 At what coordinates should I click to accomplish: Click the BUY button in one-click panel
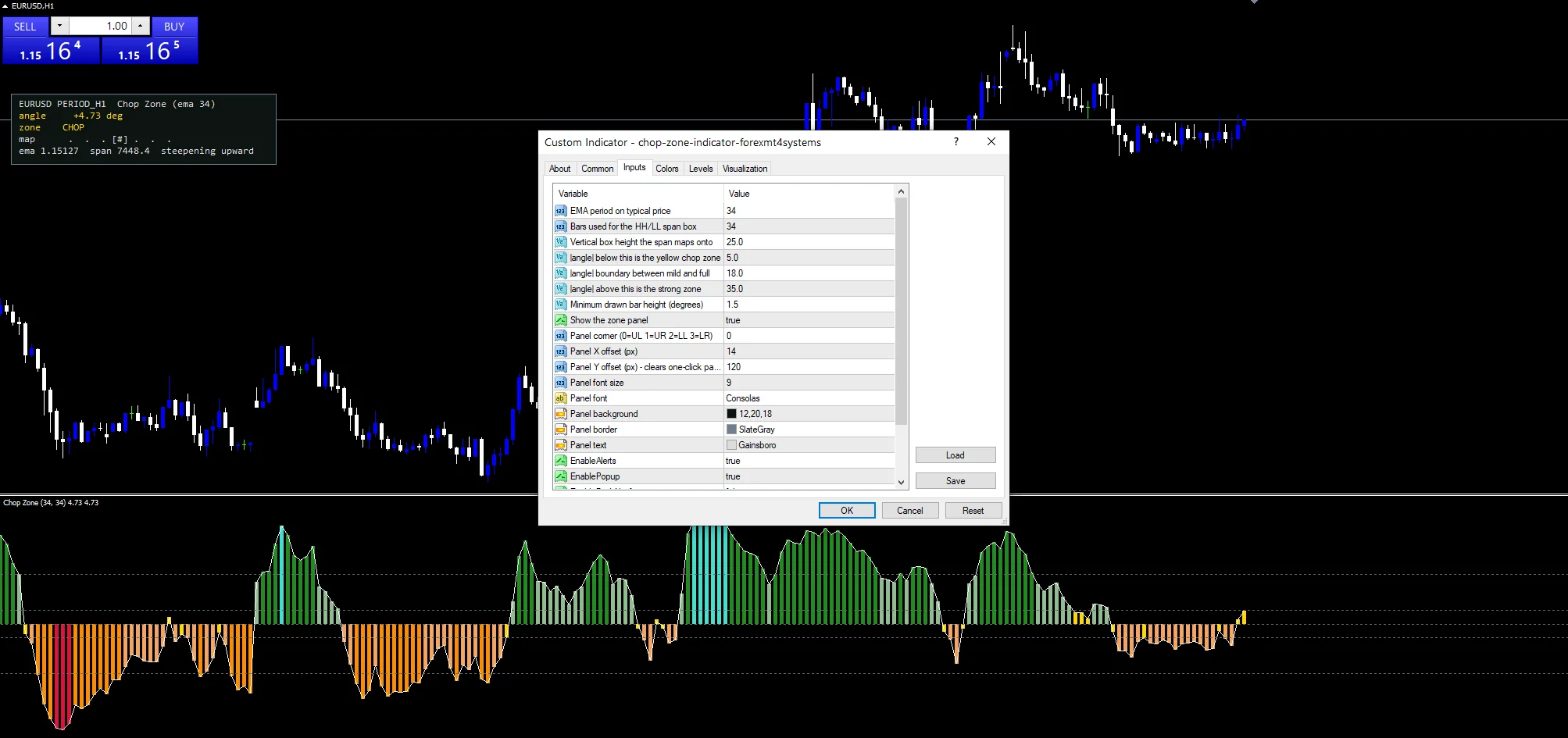[174, 27]
